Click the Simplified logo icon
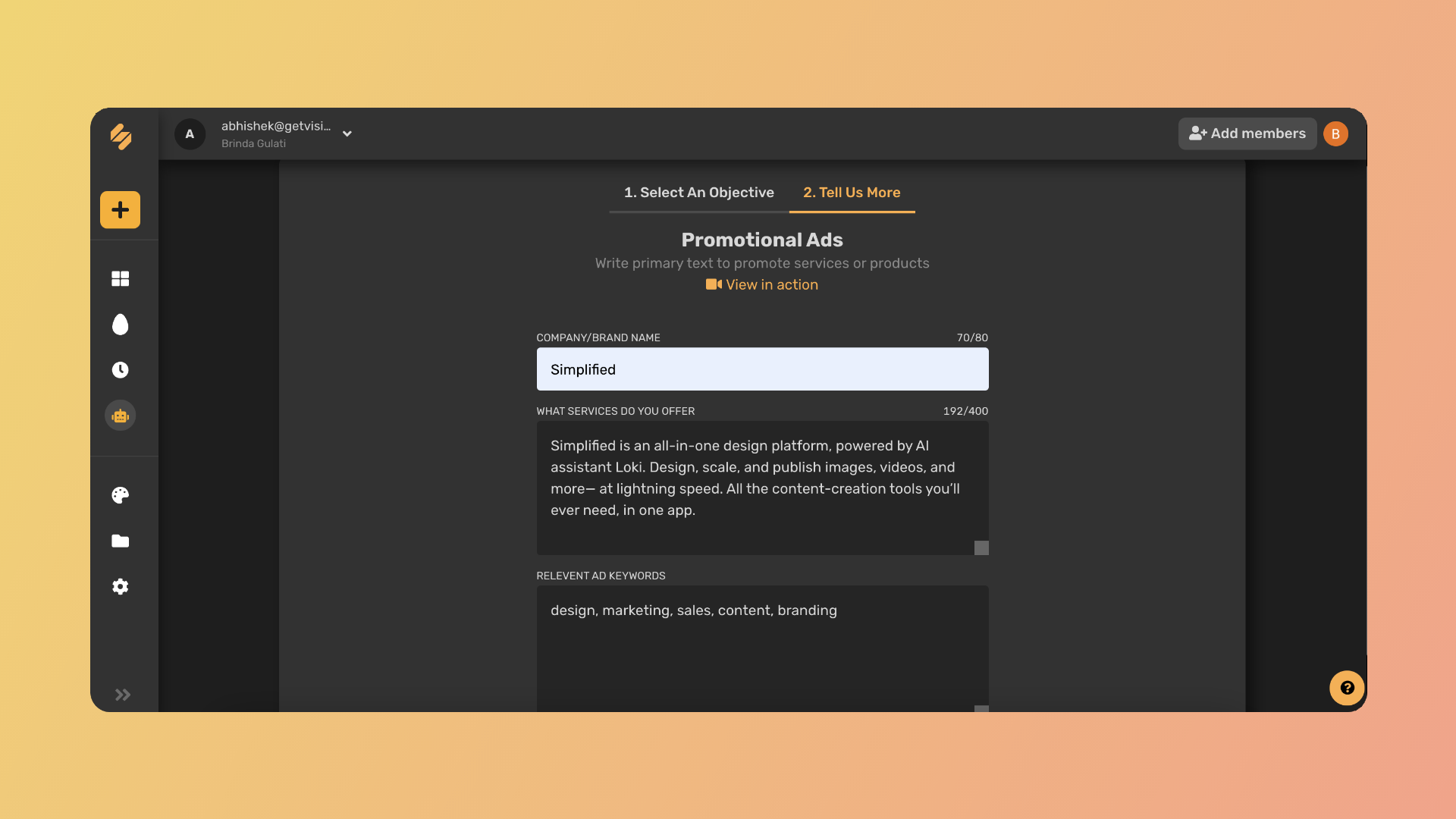Viewport: 1456px width, 819px height. tap(121, 136)
